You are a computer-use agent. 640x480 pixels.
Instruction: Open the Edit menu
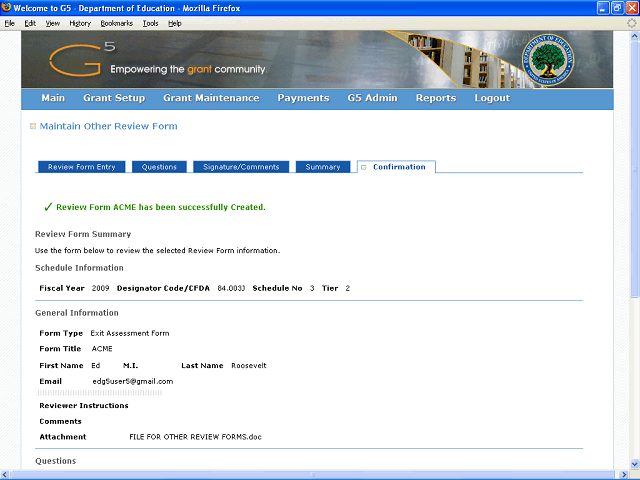click(30, 23)
